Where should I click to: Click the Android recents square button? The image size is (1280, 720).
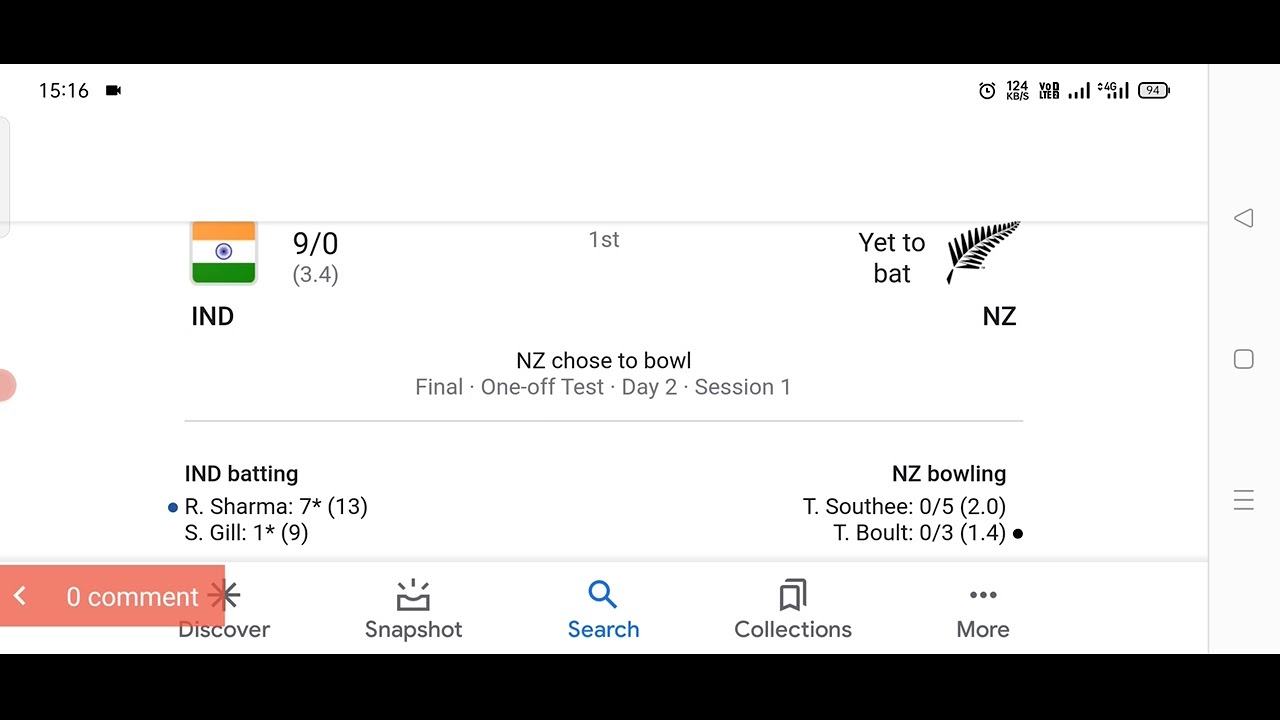(x=1243, y=359)
